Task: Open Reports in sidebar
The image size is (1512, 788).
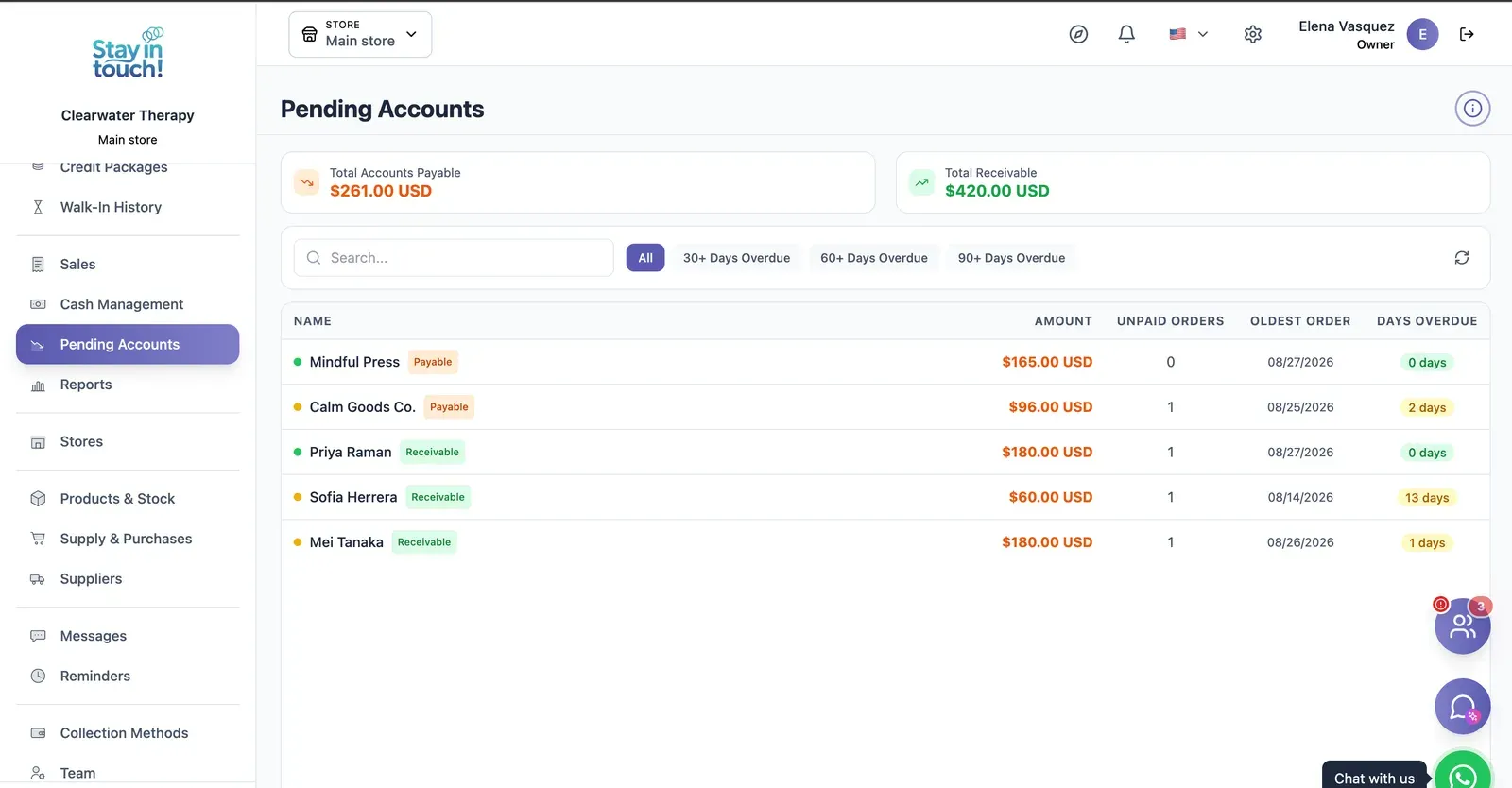Action: pos(128,385)
